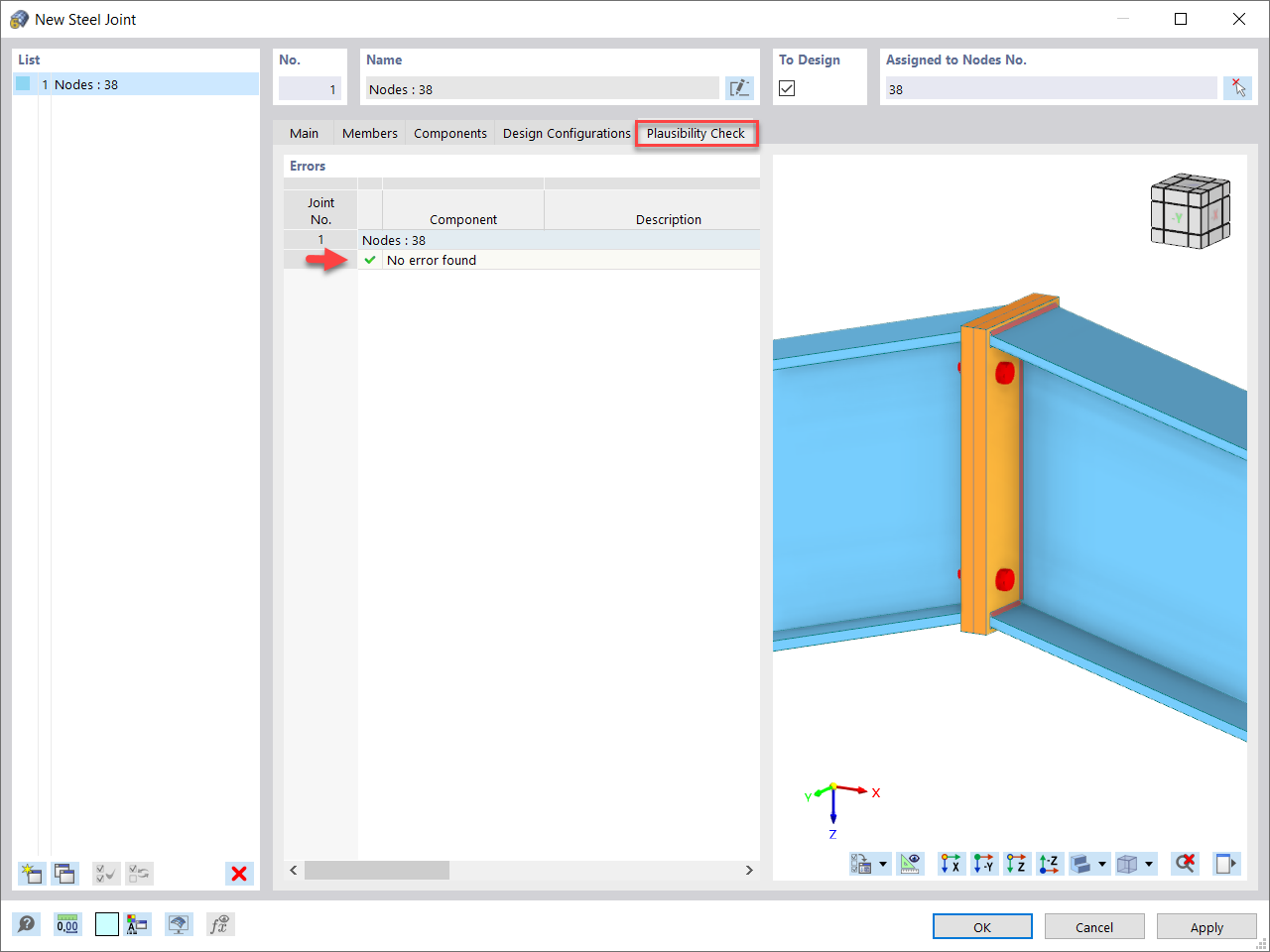Open the wireframe cube dropdown arrow

tap(1149, 864)
